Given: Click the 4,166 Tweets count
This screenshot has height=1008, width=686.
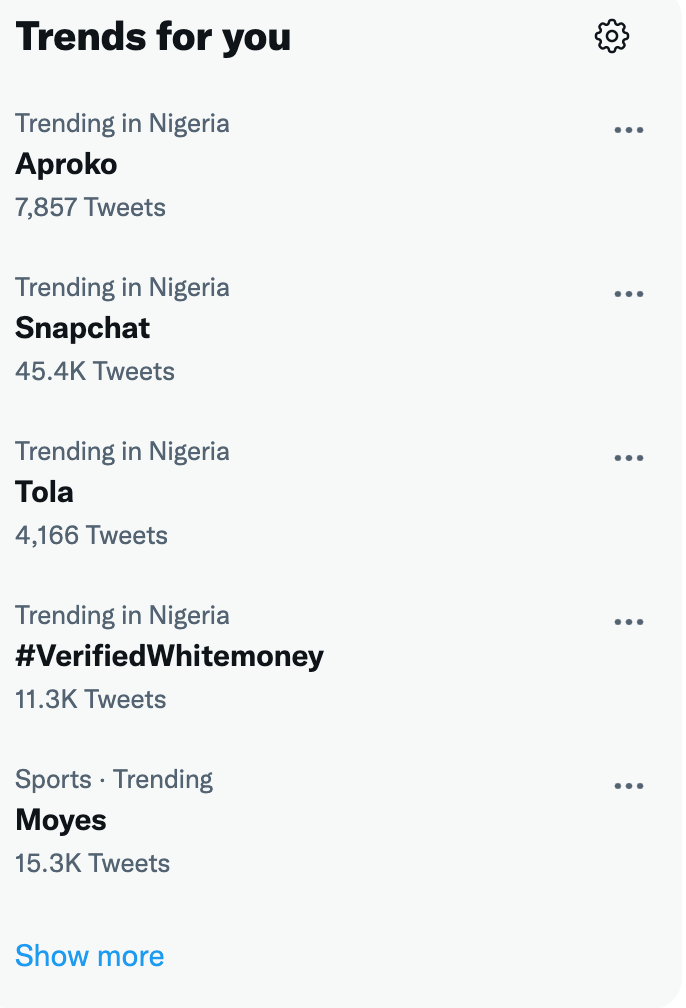Looking at the screenshot, I should coord(91,536).
